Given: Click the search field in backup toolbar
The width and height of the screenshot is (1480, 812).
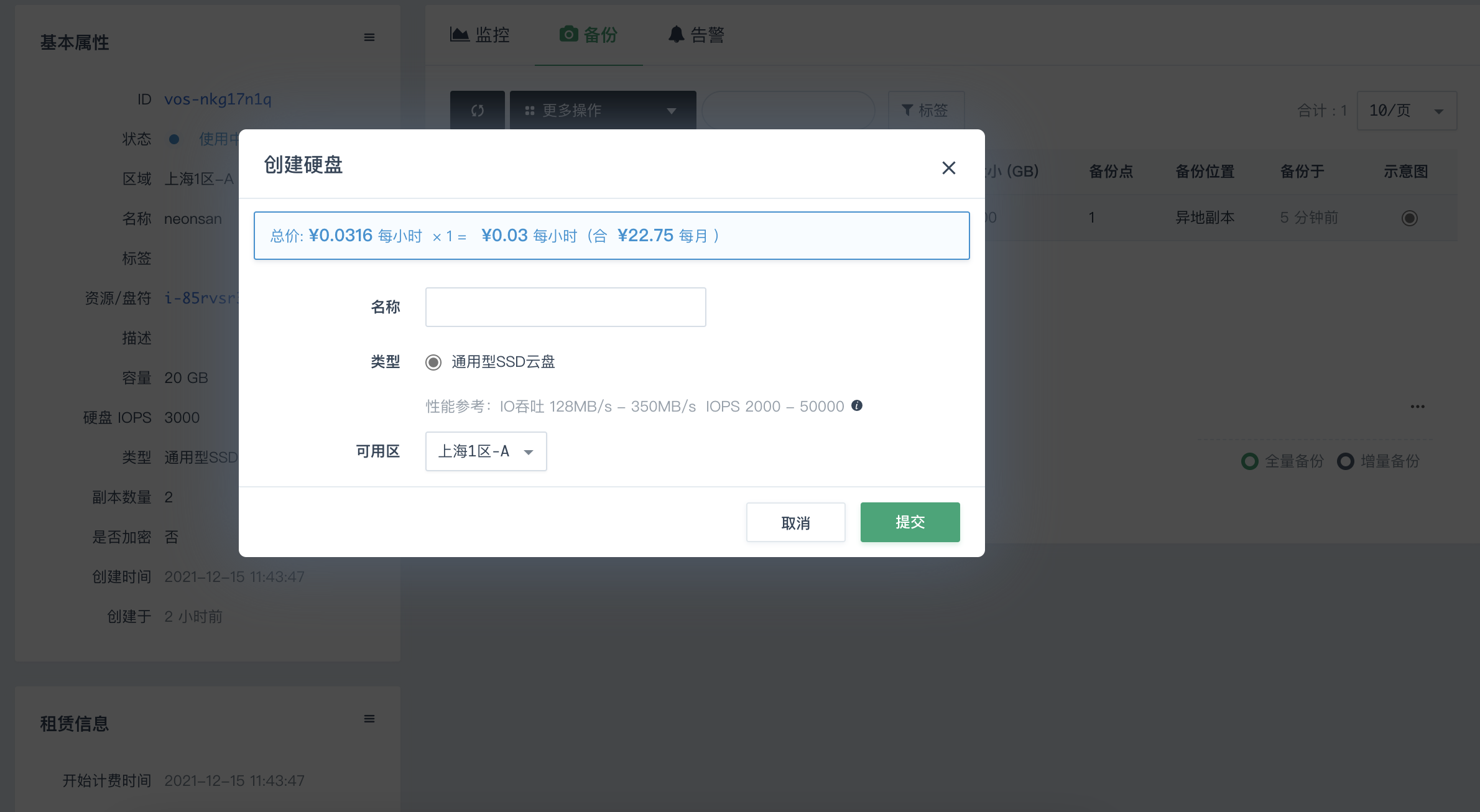Looking at the screenshot, I should (x=788, y=111).
